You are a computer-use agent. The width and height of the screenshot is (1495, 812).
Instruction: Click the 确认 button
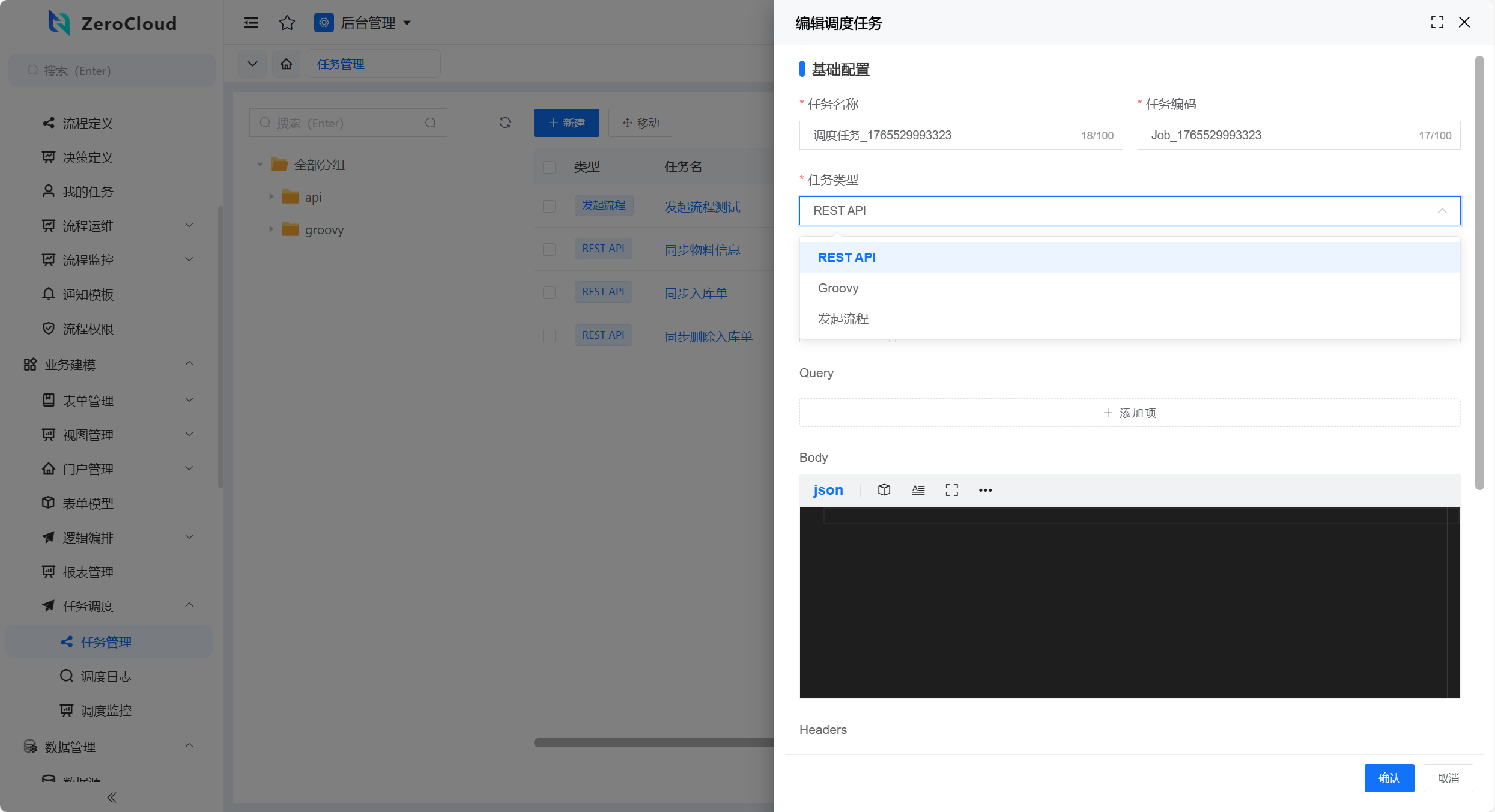[x=1389, y=778]
